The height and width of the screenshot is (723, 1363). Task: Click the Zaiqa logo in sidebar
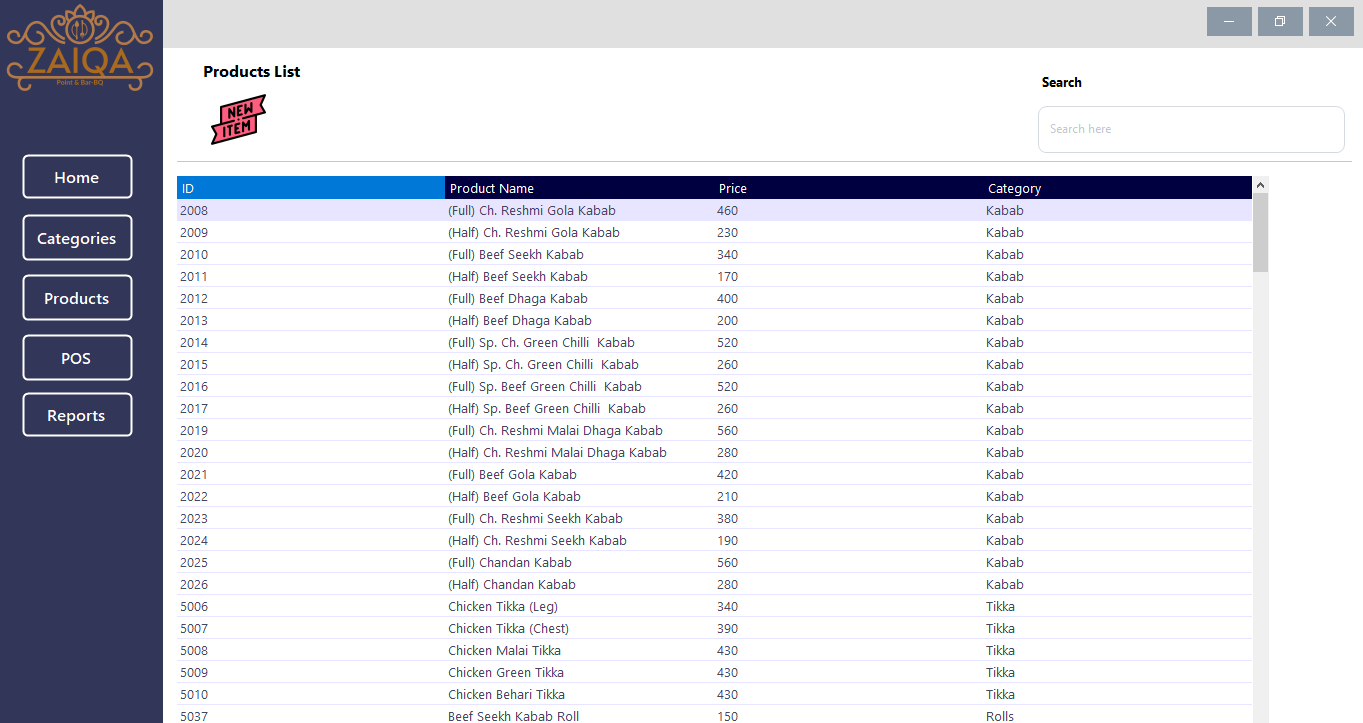click(x=81, y=48)
